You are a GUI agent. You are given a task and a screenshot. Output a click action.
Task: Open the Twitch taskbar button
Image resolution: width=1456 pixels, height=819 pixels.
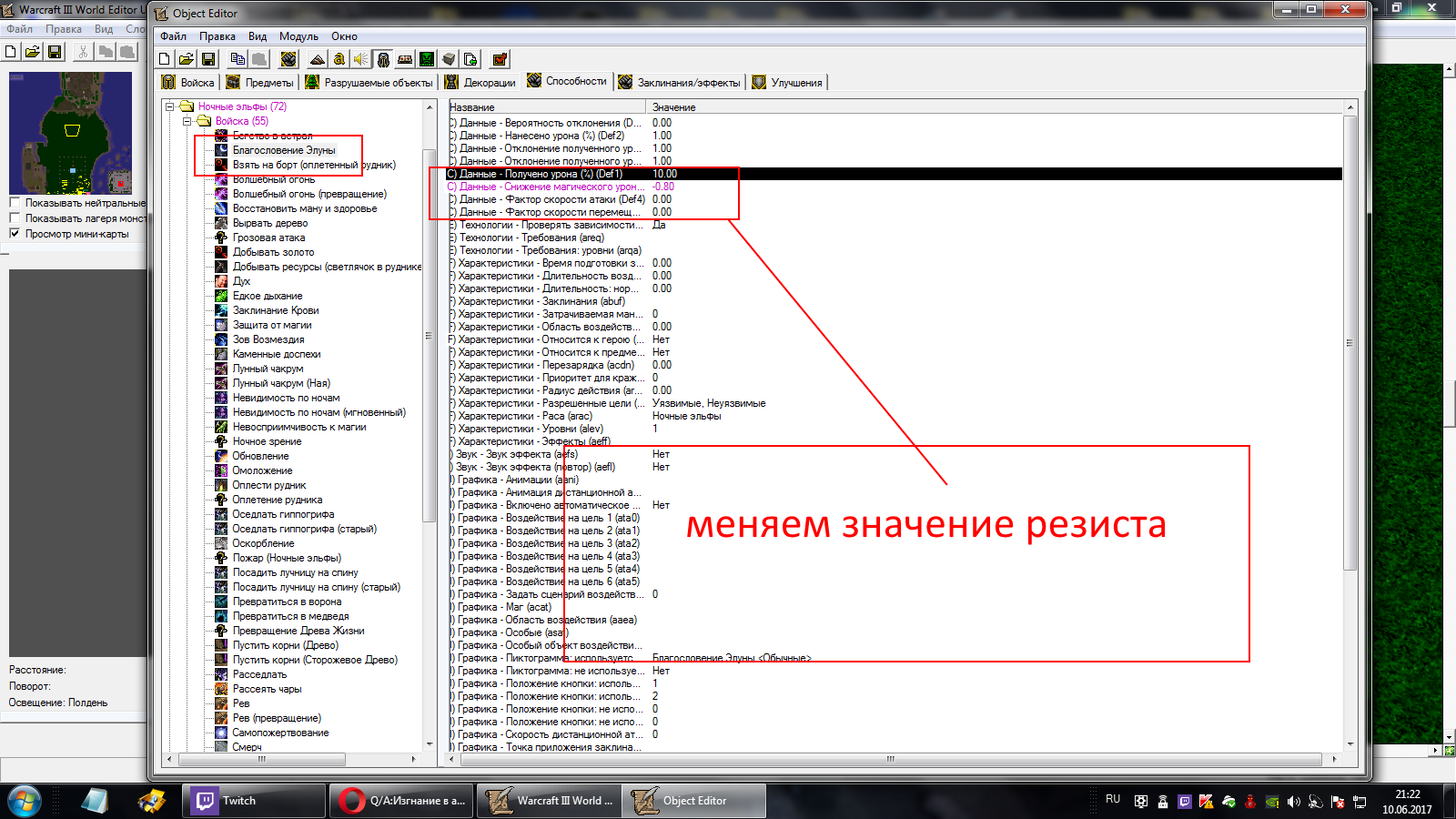tap(255, 801)
